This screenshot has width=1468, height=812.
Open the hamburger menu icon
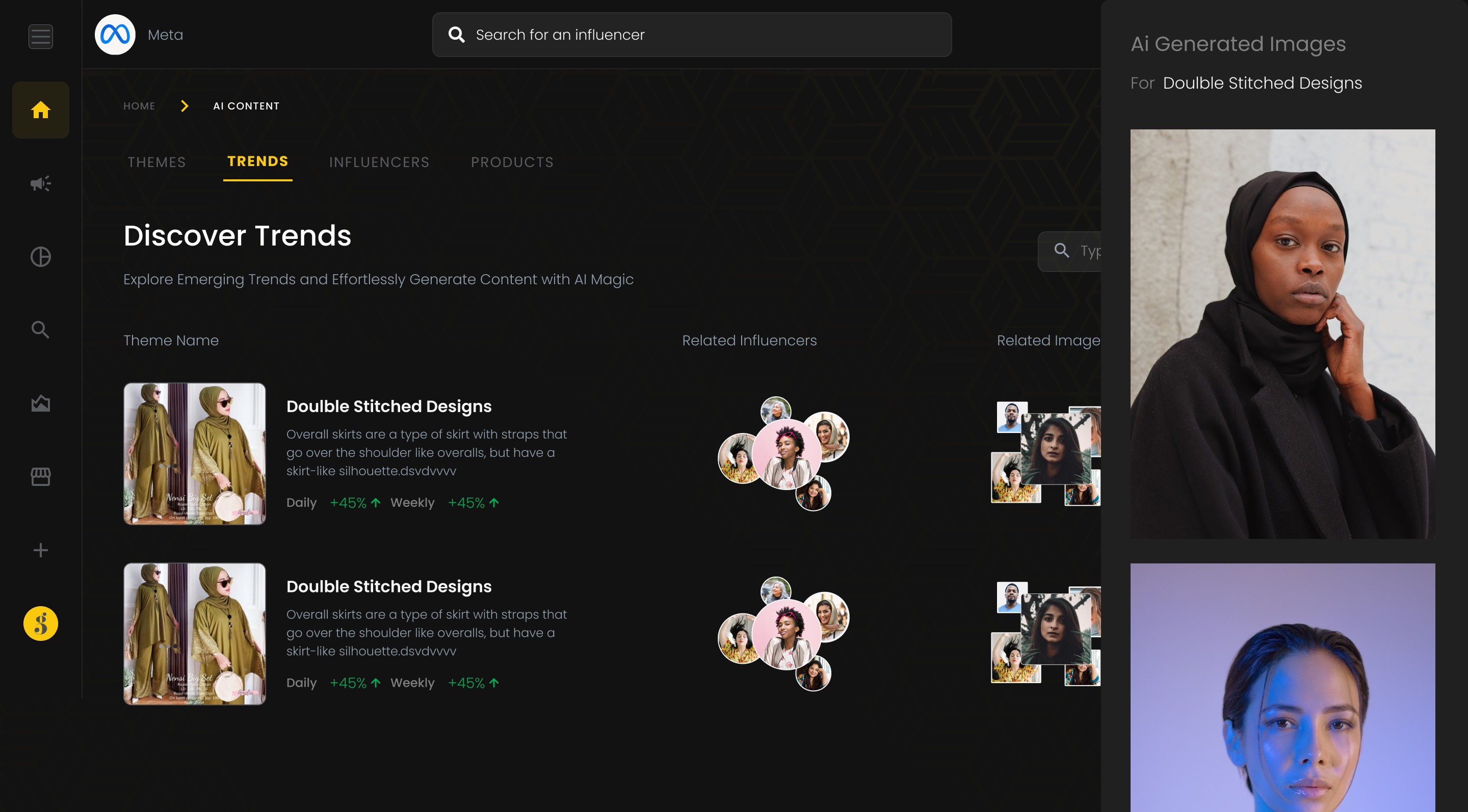(x=40, y=37)
